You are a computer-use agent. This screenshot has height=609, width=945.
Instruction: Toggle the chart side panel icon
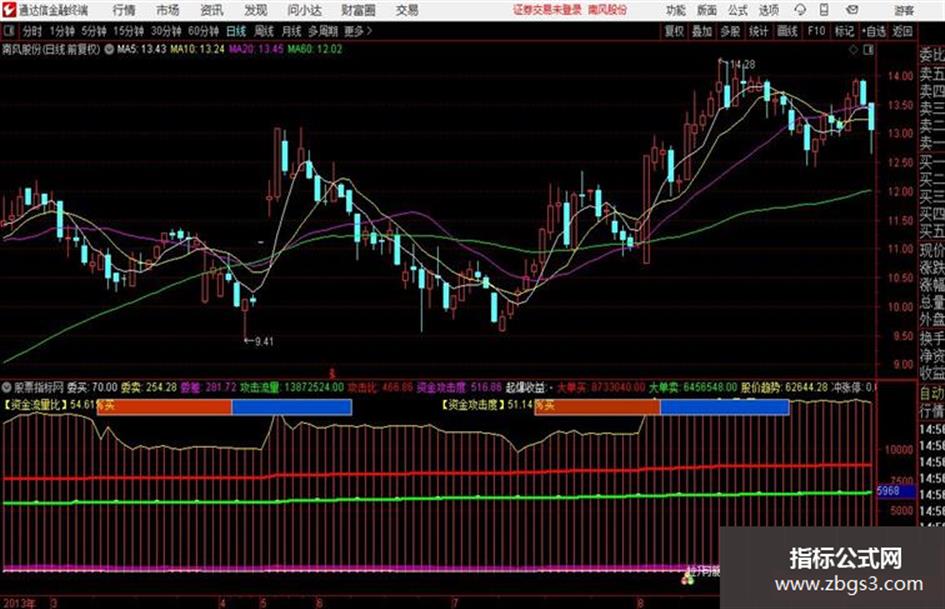[x=868, y=50]
